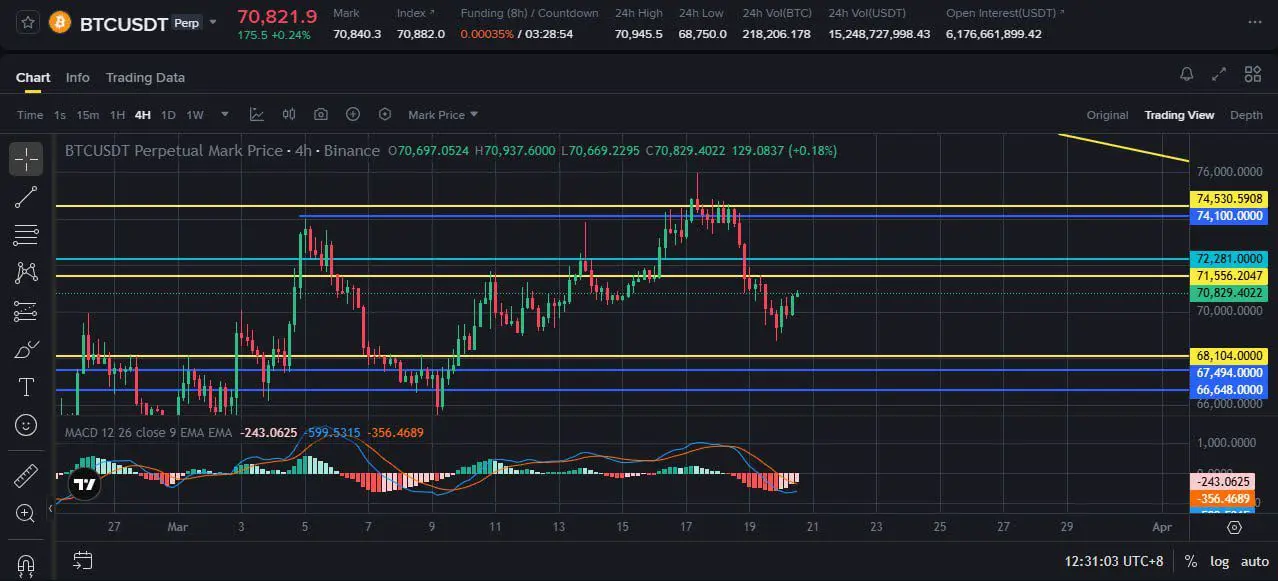Viewport: 1278px width, 581px height.
Task: Click the 67,494.0000 blue price label
Action: click(x=1229, y=373)
